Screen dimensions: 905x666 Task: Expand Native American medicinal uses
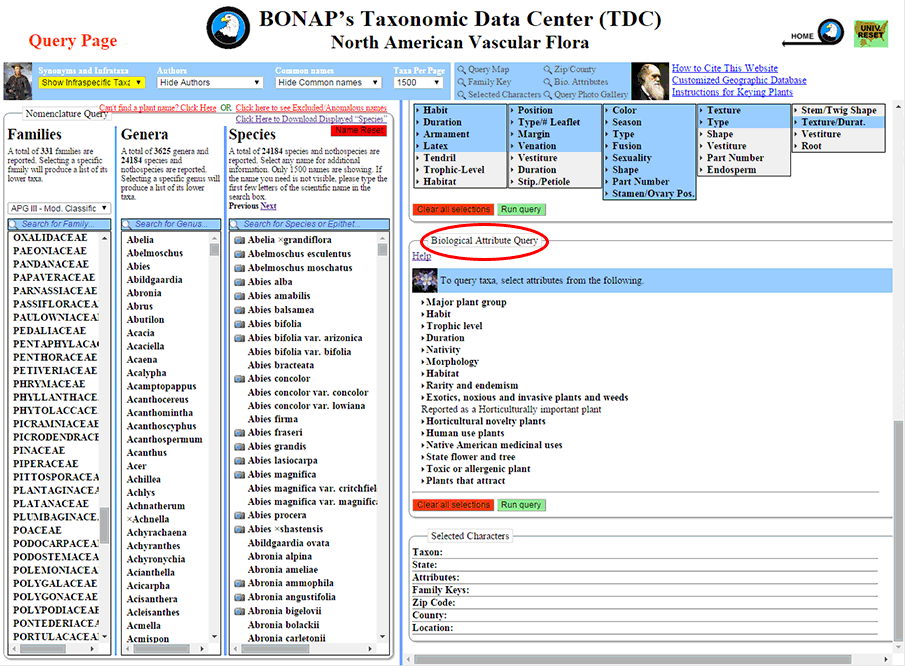(x=492, y=445)
